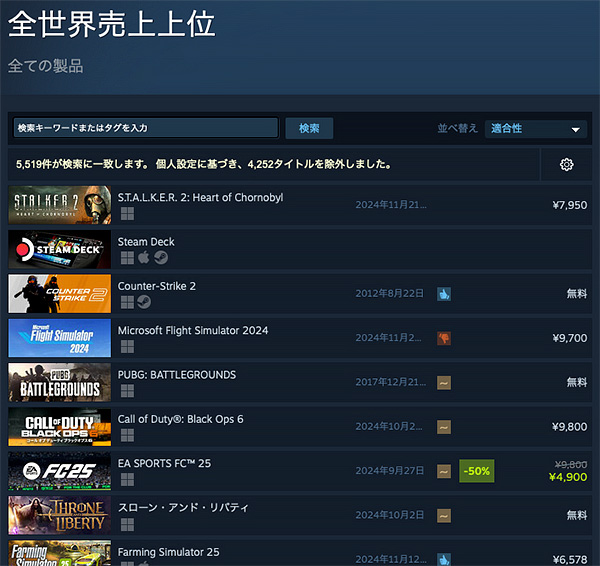Click the -50% discount badge on FC 25
The width and height of the screenshot is (600, 566).
point(476,471)
